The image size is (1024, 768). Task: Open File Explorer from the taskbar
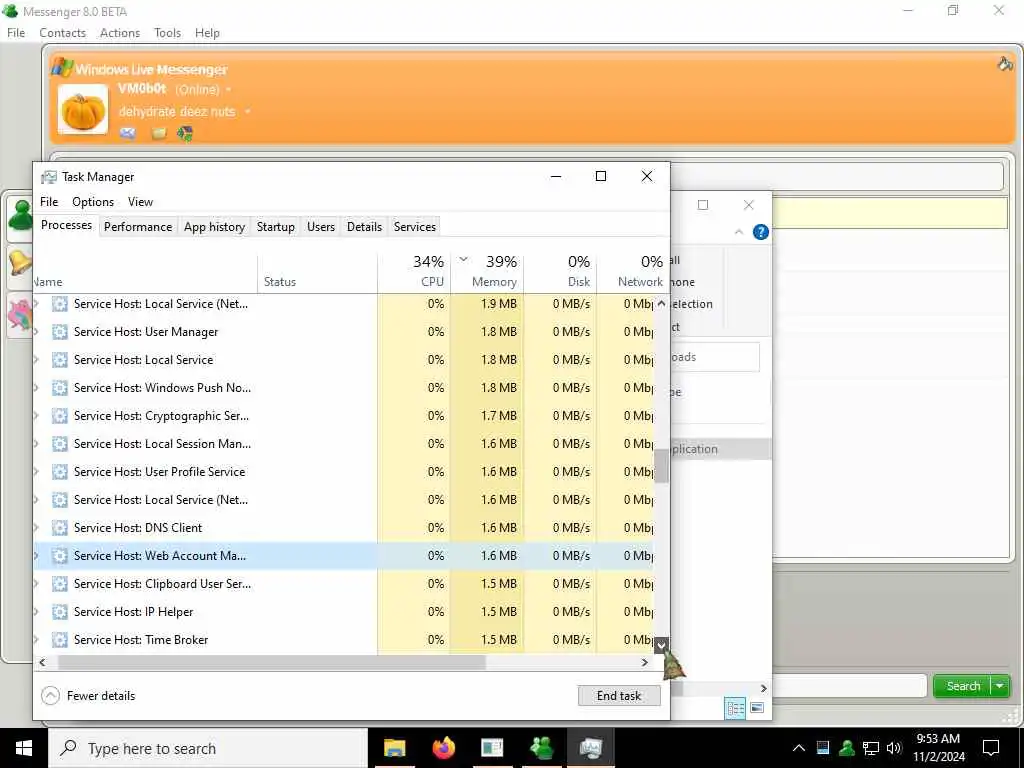[x=394, y=748]
